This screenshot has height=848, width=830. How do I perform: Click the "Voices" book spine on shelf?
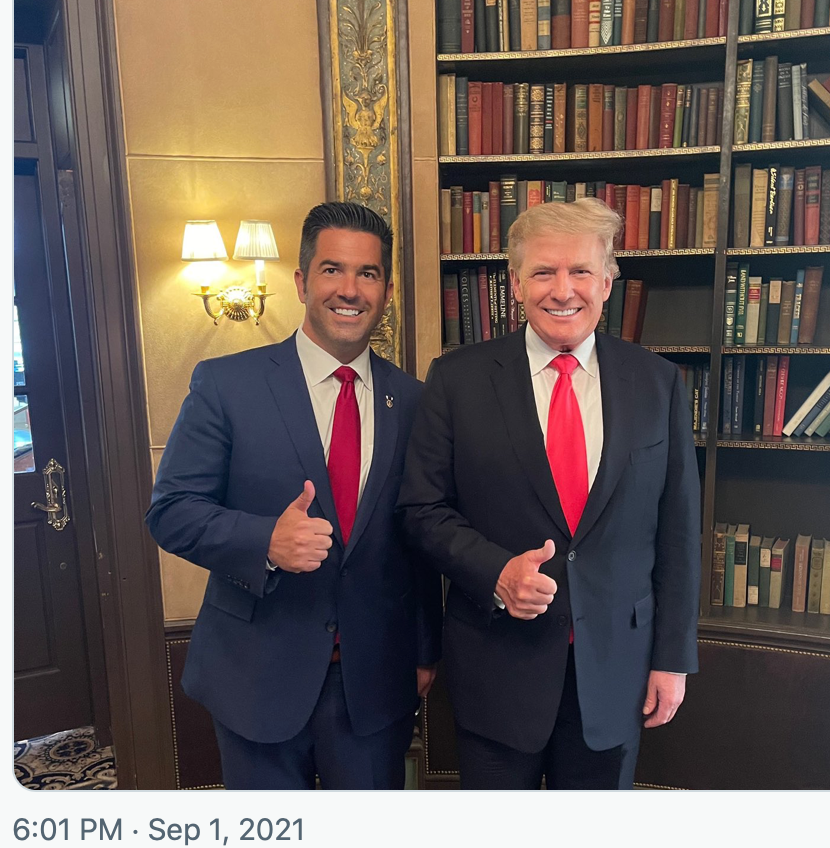tap(465, 306)
